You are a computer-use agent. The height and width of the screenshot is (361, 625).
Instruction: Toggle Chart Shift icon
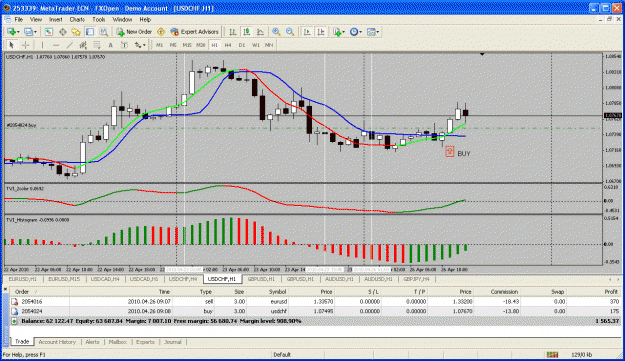pyautogui.click(x=321, y=32)
